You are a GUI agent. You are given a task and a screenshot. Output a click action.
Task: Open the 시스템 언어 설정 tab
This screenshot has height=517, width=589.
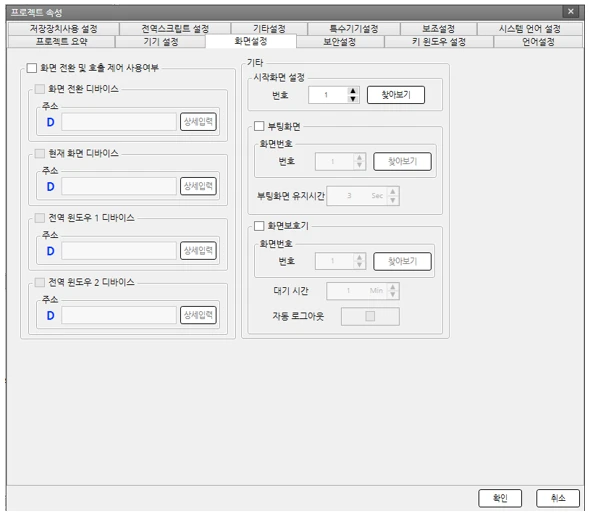[530, 29]
